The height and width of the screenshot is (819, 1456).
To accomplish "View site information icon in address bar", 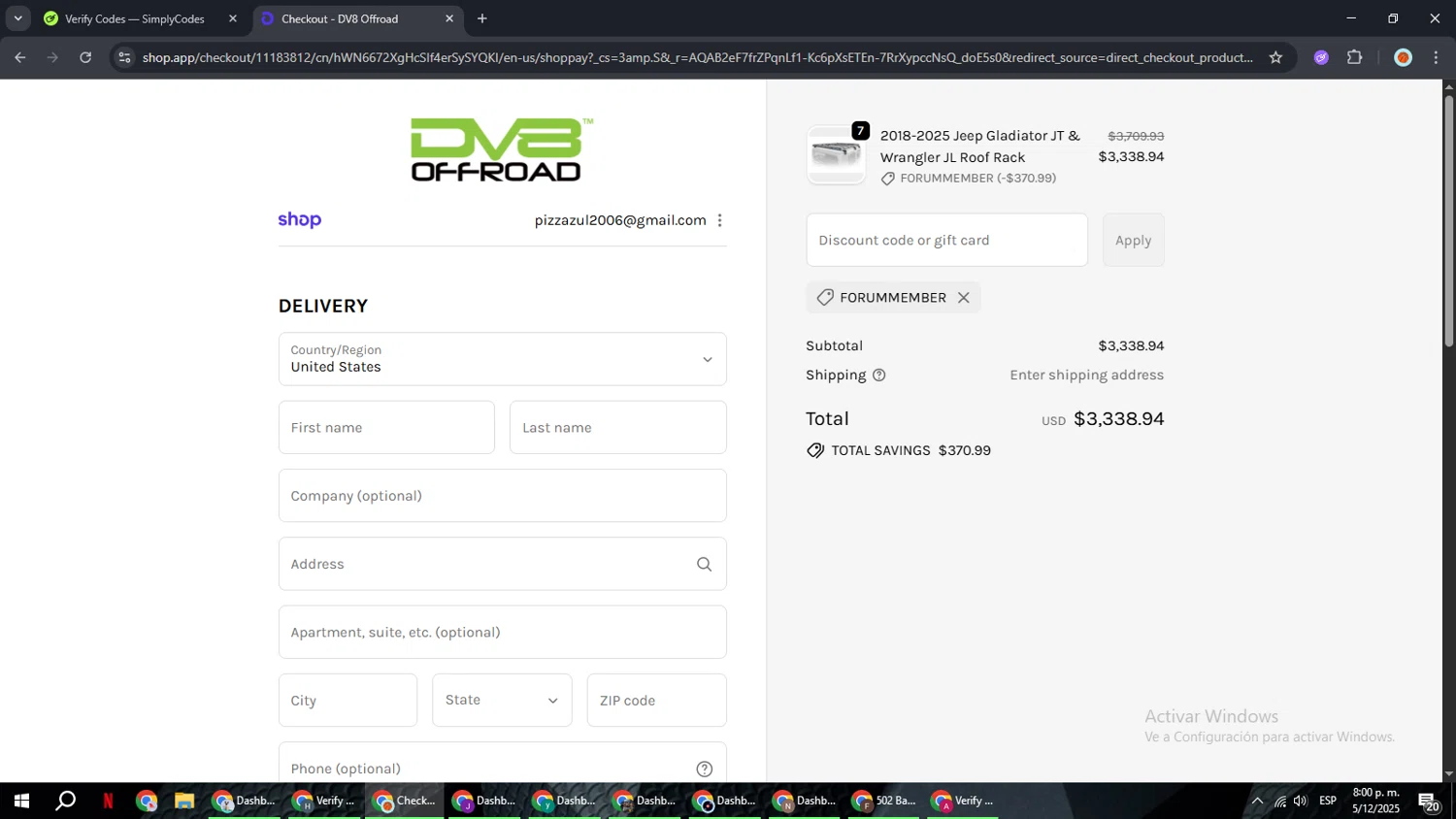I will 124,57.
